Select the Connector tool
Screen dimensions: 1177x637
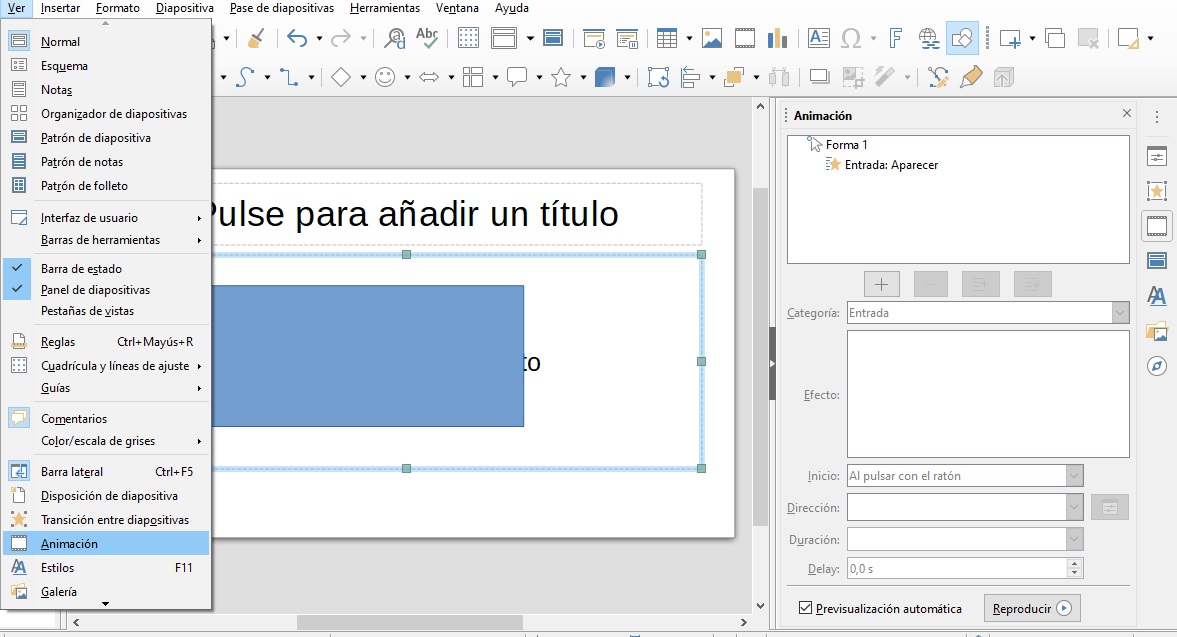pyautogui.click(x=289, y=77)
